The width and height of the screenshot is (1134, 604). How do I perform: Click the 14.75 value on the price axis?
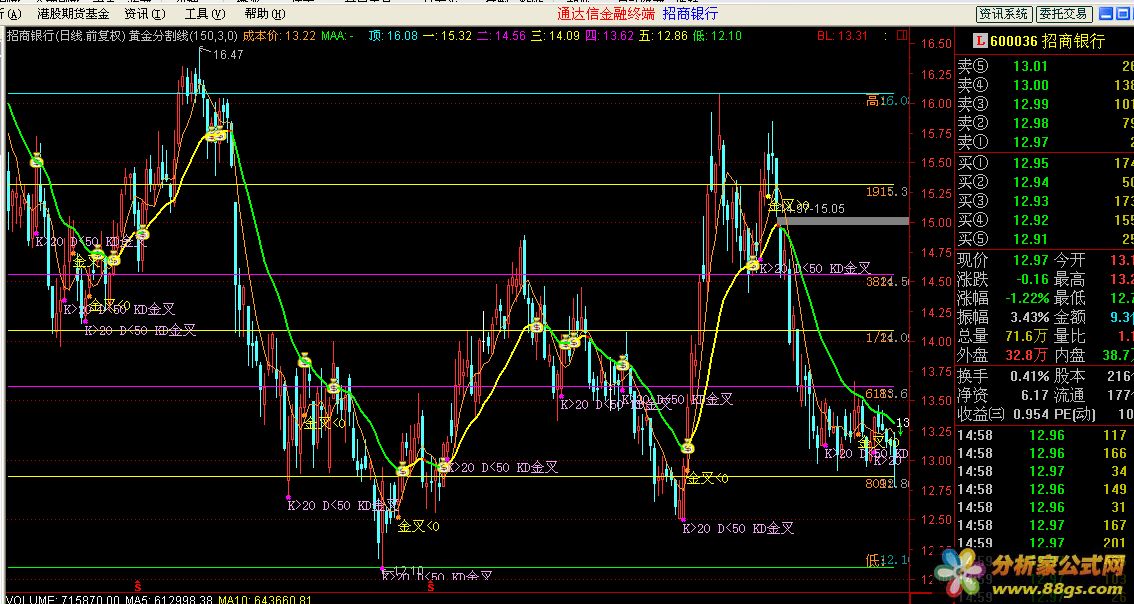pos(935,252)
